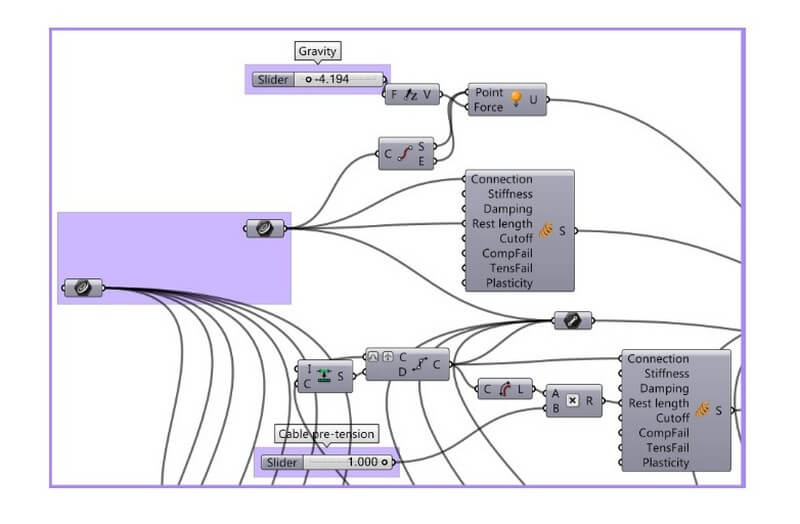Select the upper Springs component's spring icon
The height and width of the screenshot is (524, 800).
pyautogui.click(x=545, y=231)
